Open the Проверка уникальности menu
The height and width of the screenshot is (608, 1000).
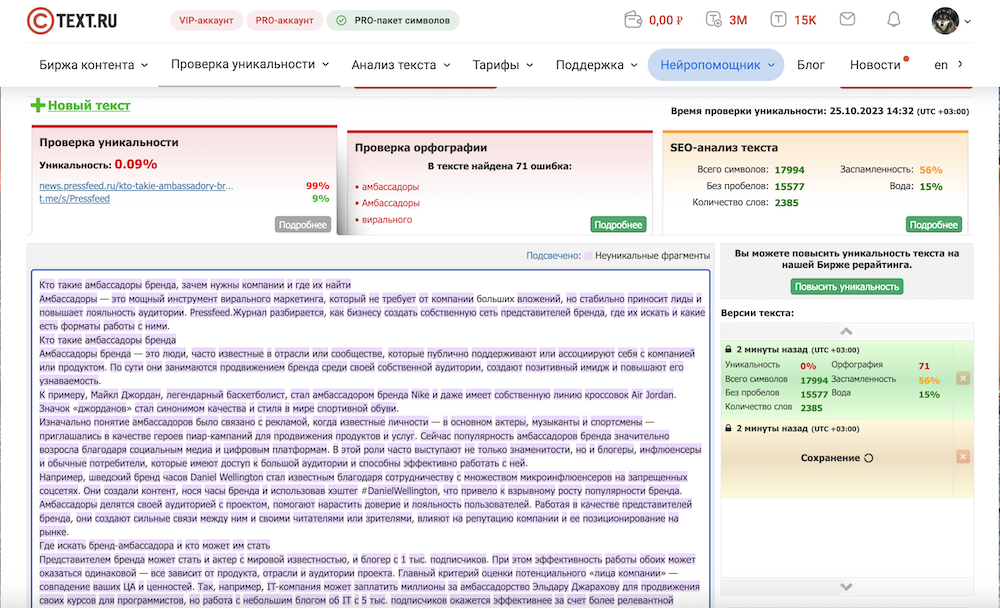[250, 65]
